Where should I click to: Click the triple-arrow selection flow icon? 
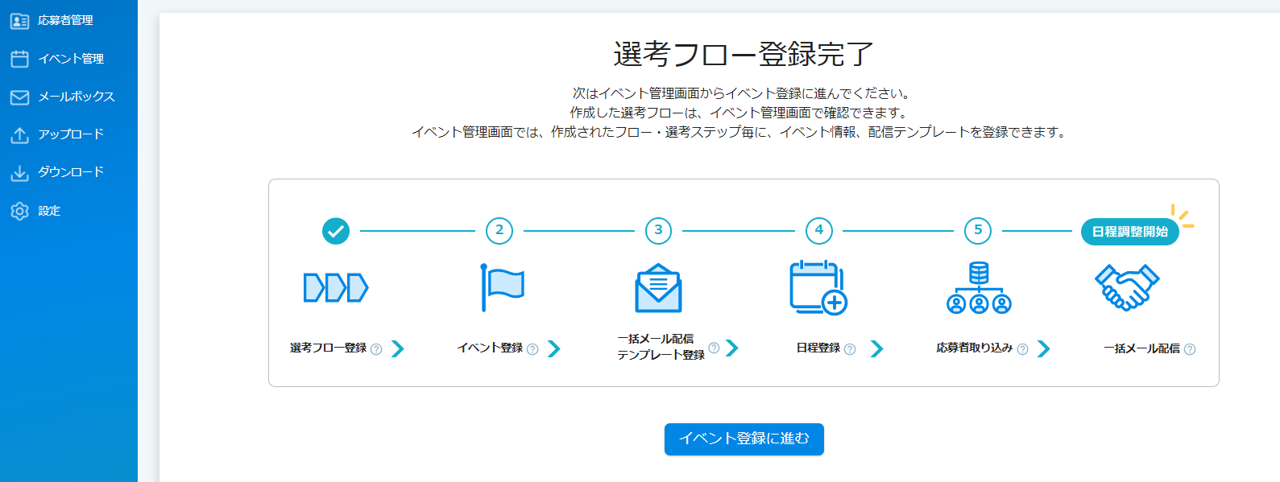[x=336, y=288]
